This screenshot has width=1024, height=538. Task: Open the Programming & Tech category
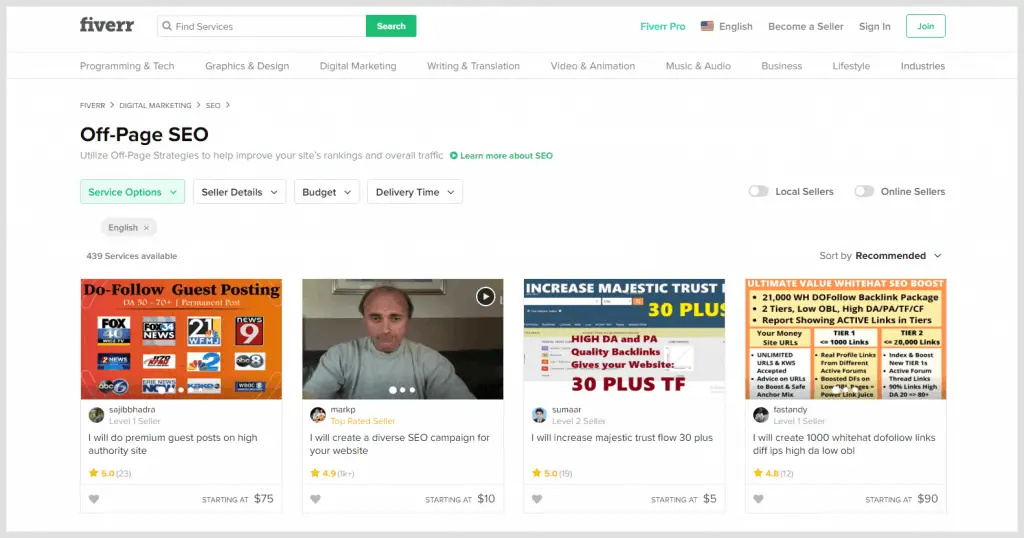click(127, 66)
